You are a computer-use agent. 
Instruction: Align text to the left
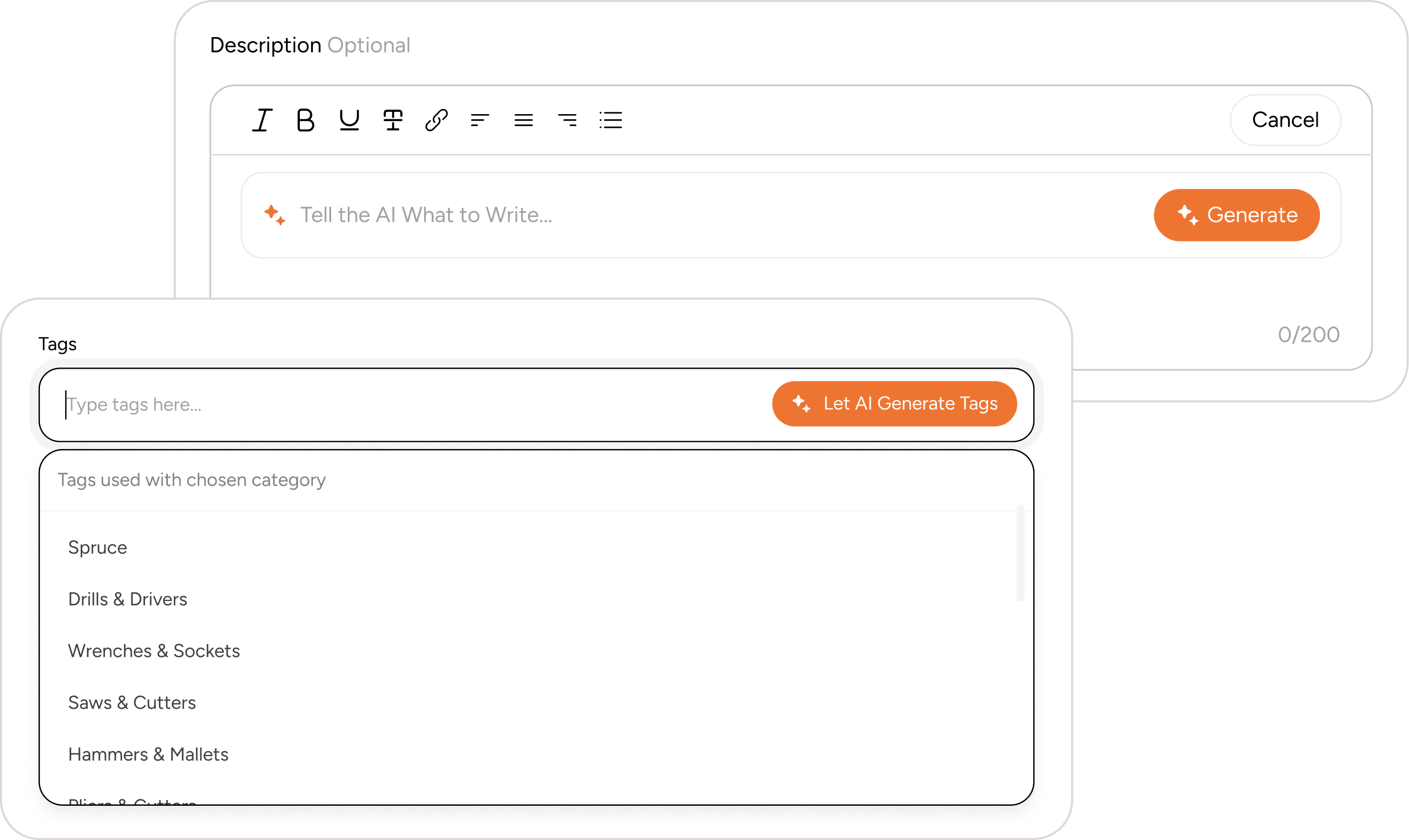pos(480,120)
